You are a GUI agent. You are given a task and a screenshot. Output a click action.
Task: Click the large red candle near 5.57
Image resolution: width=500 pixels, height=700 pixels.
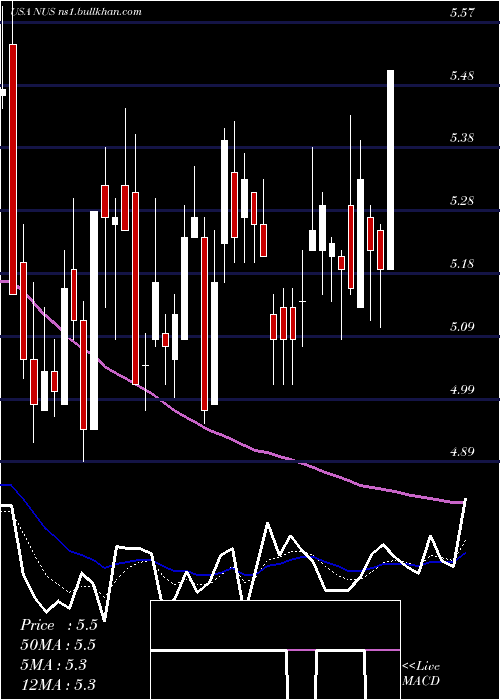13,169
